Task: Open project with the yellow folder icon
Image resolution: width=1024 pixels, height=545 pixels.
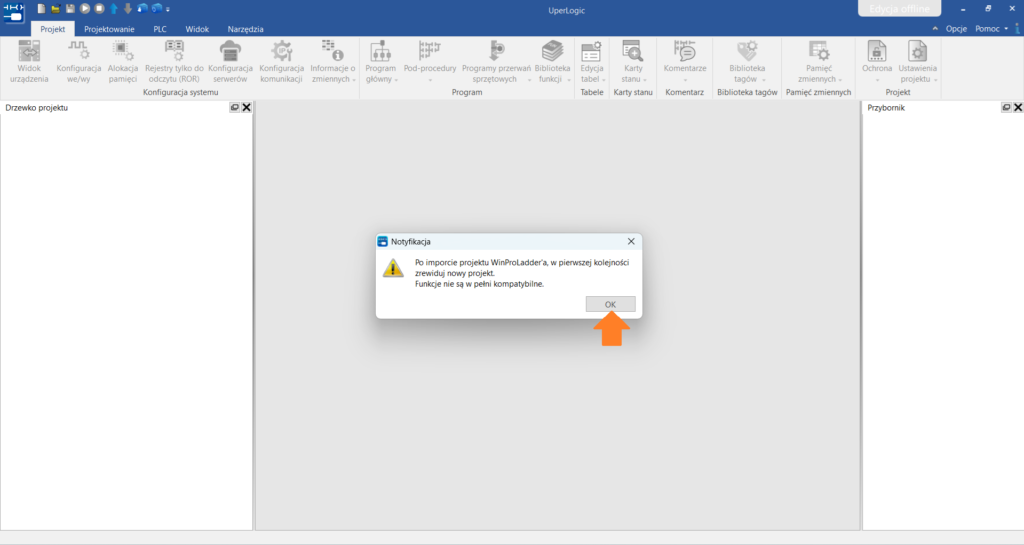Action: 56,9
